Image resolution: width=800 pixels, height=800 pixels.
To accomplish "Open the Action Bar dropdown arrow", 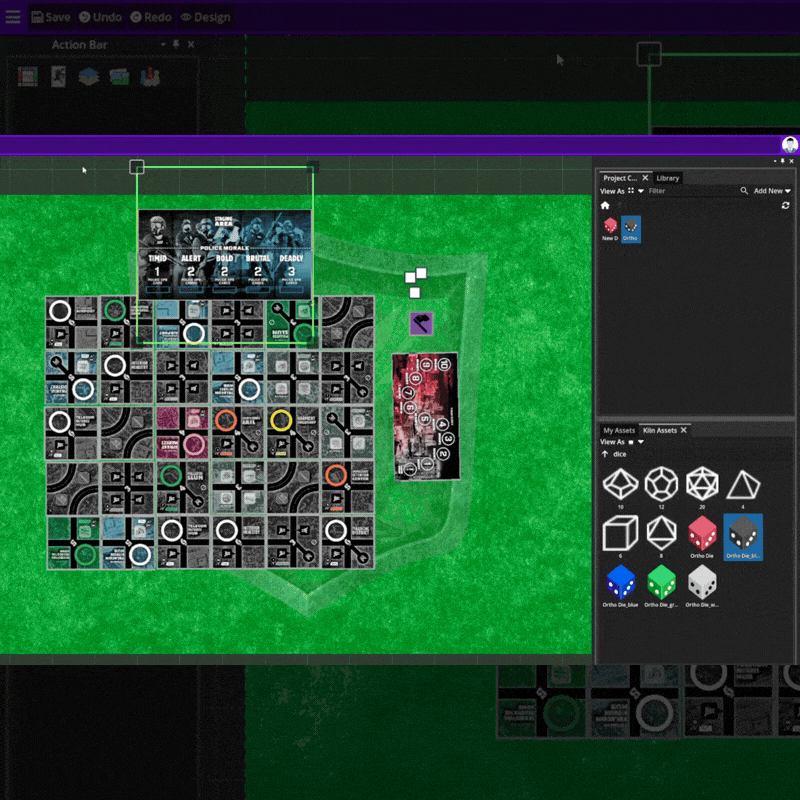I will tap(163, 45).
